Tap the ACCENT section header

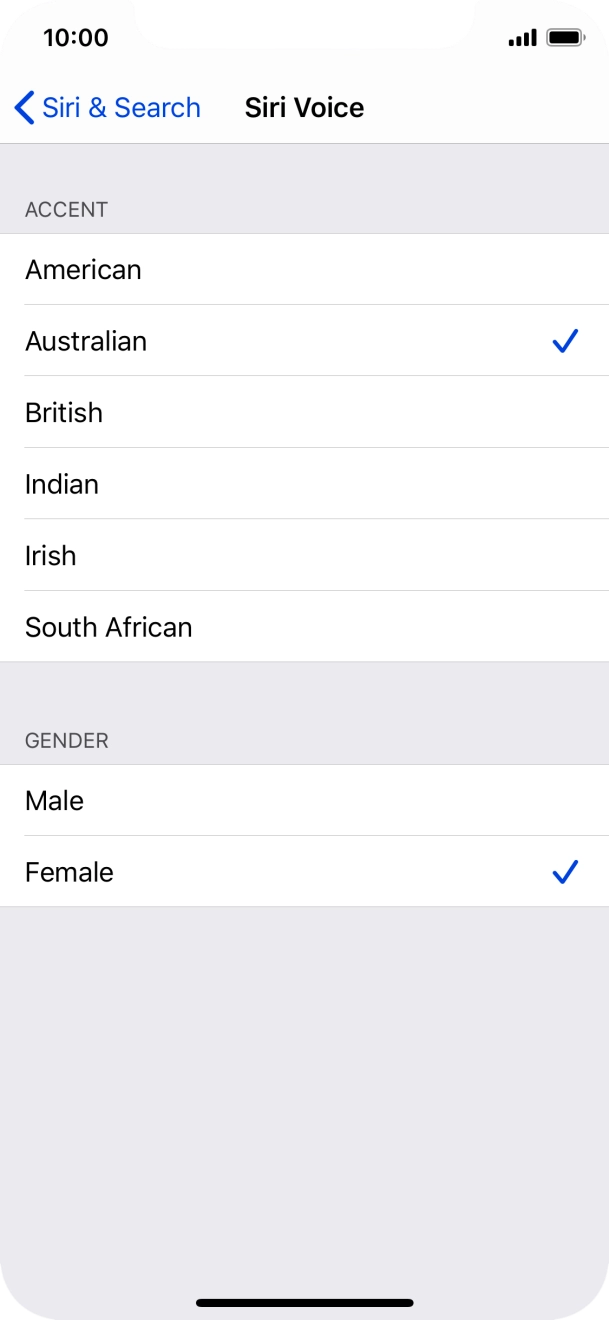click(66, 210)
